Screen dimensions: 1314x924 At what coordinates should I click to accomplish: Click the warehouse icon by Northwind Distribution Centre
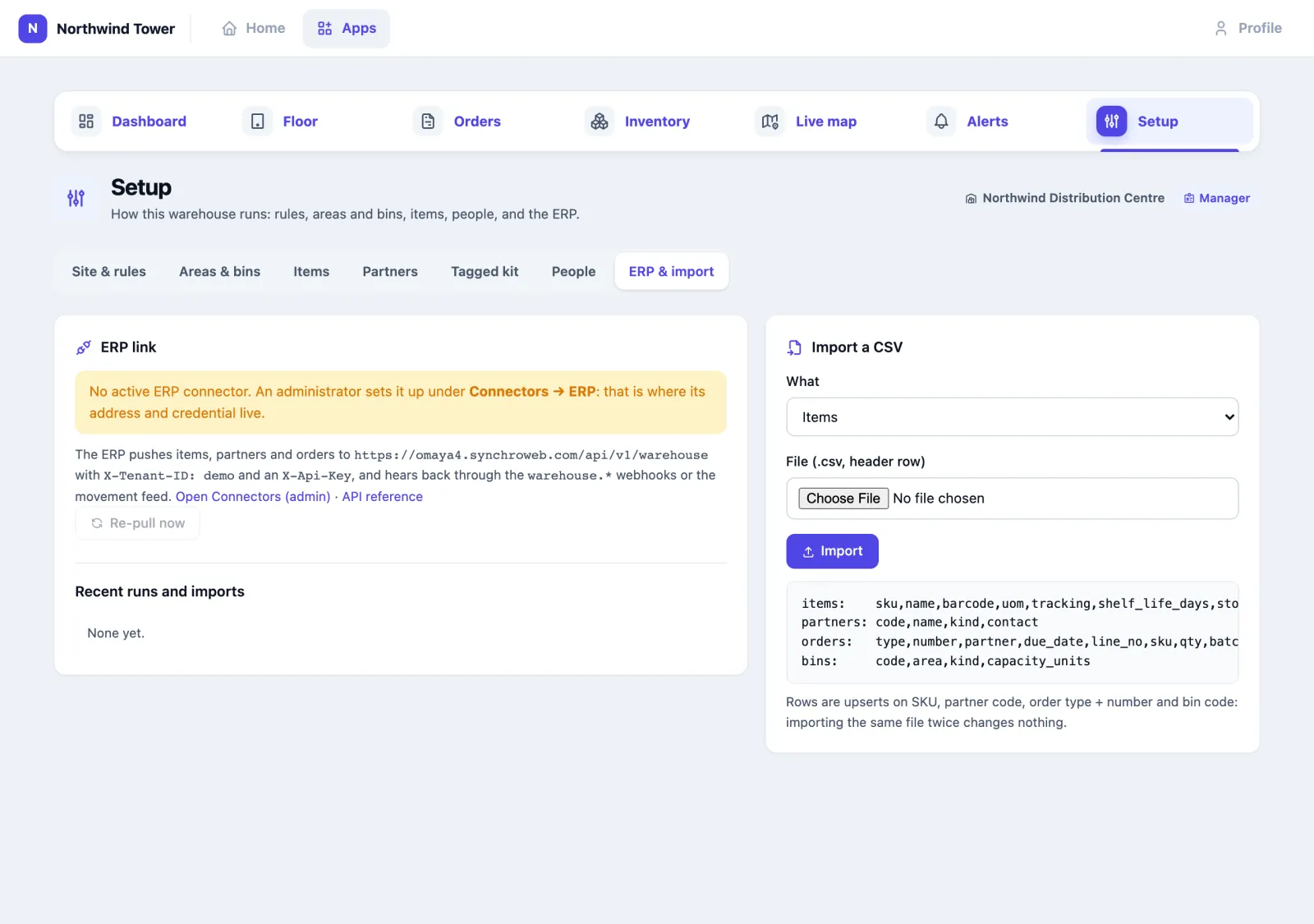(x=971, y=199)
